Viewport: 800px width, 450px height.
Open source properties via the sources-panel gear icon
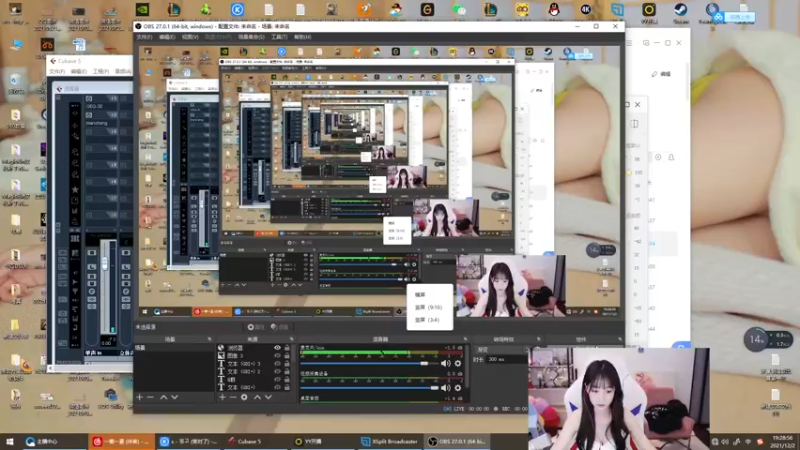[244, 397]
